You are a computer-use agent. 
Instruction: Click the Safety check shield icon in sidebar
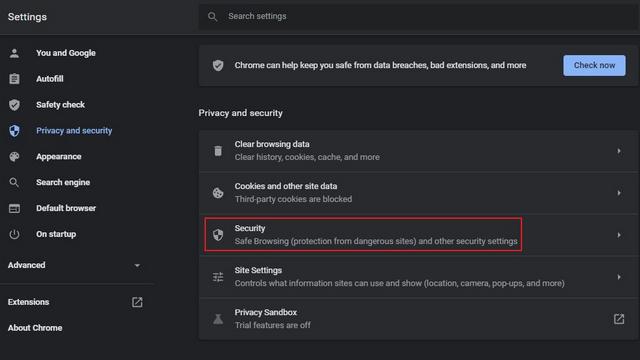14,105
